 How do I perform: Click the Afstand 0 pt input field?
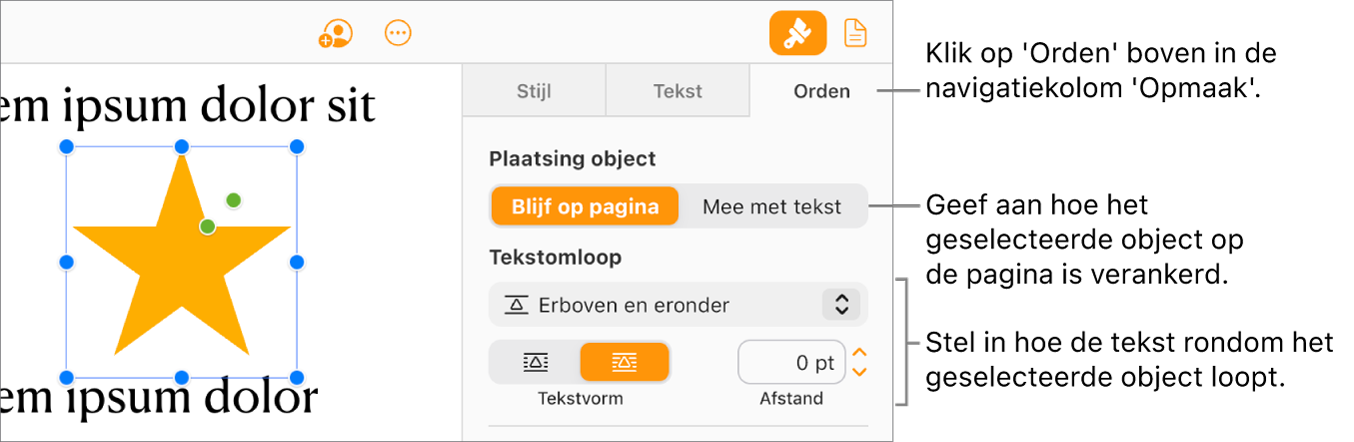[791, 363]
